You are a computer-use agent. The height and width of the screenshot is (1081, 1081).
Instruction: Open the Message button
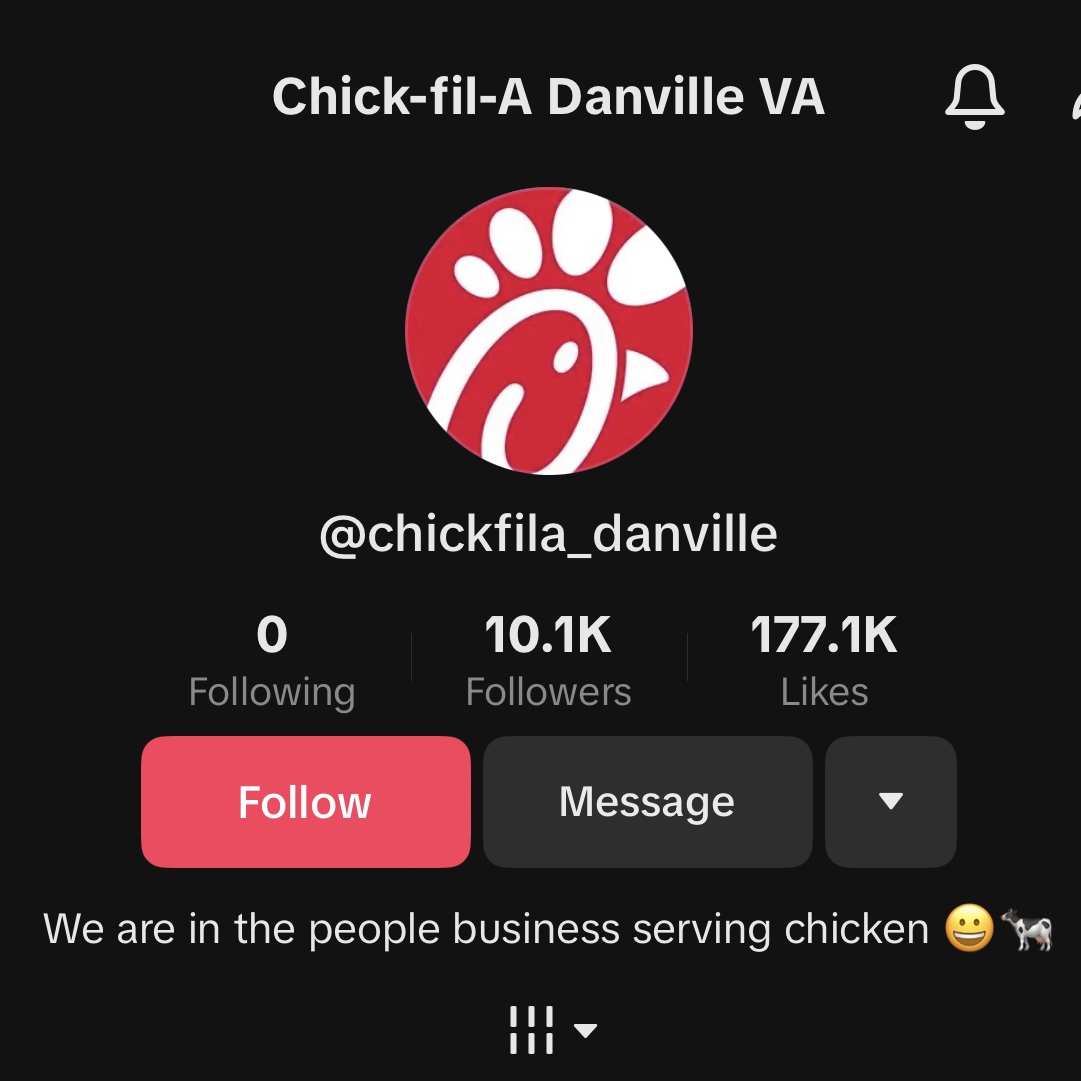[647, 801]
